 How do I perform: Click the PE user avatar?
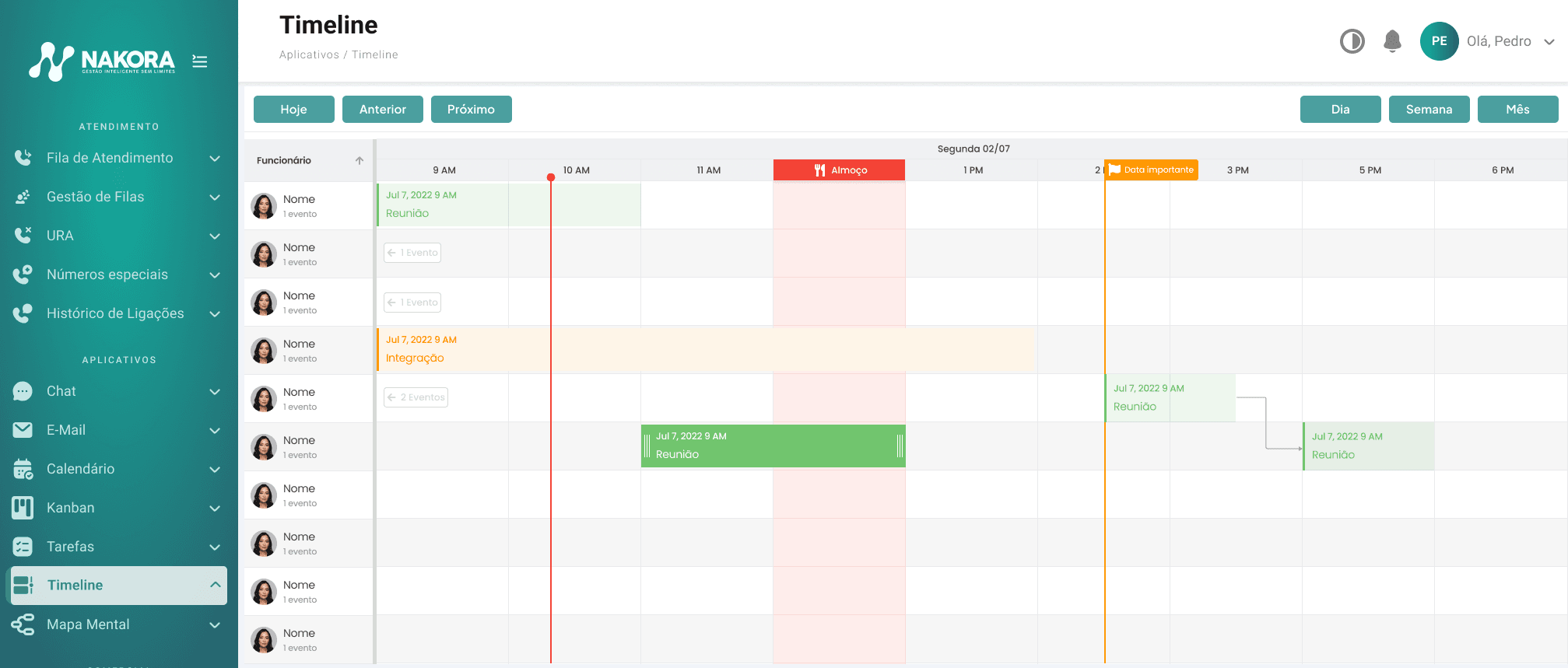1440,41
